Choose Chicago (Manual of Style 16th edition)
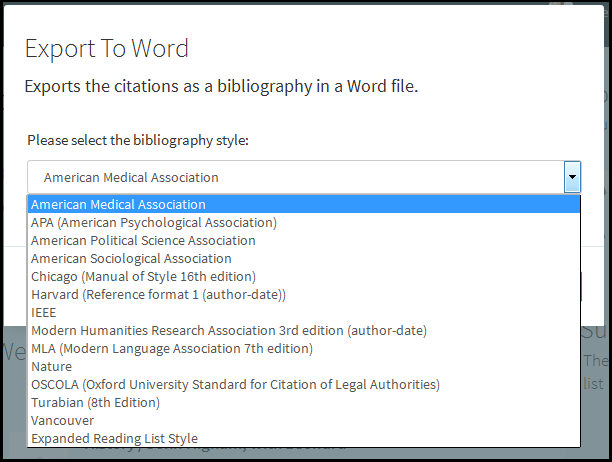 point(304,276)
